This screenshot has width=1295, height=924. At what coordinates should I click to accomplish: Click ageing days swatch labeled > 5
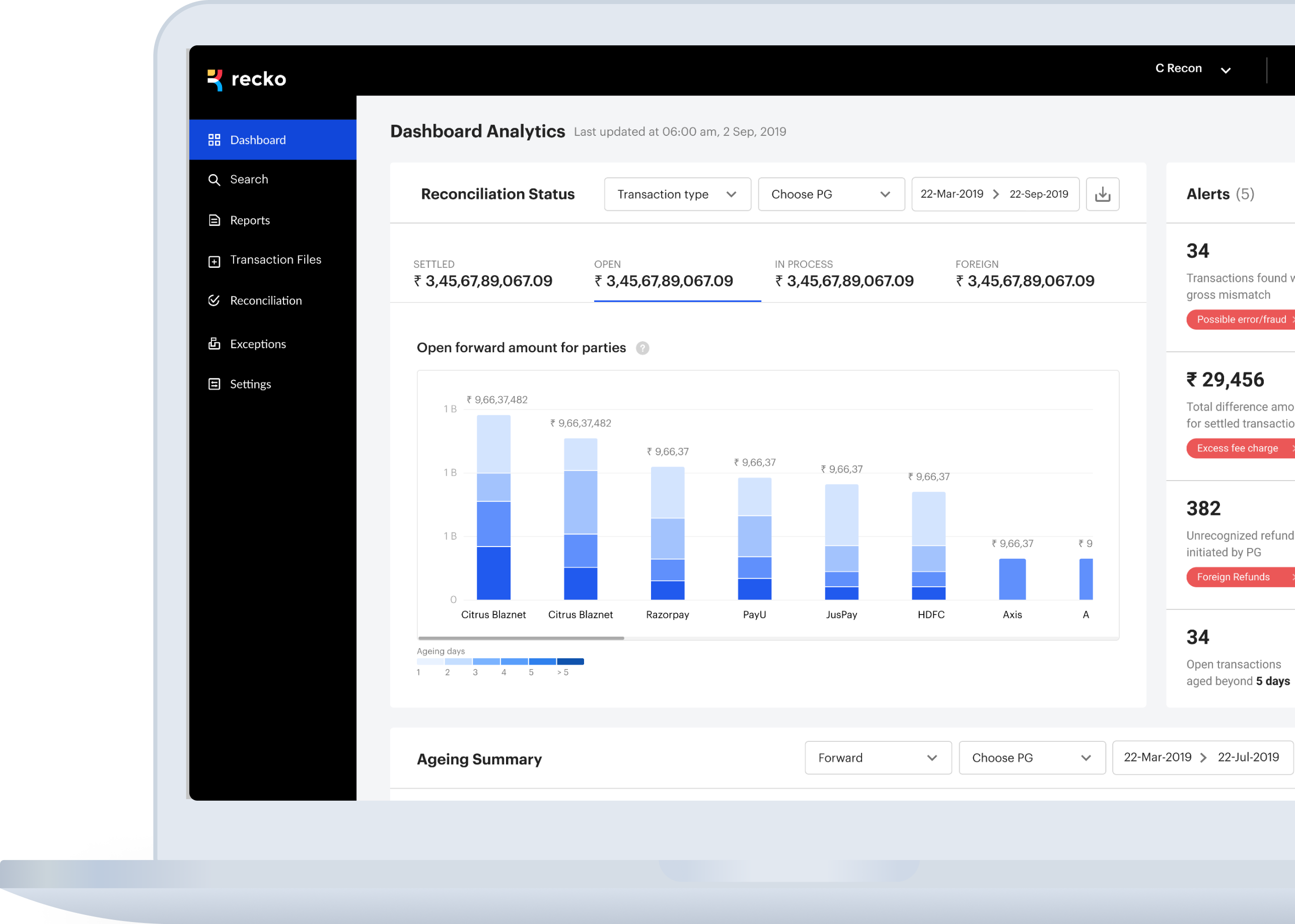pos(570,662)
